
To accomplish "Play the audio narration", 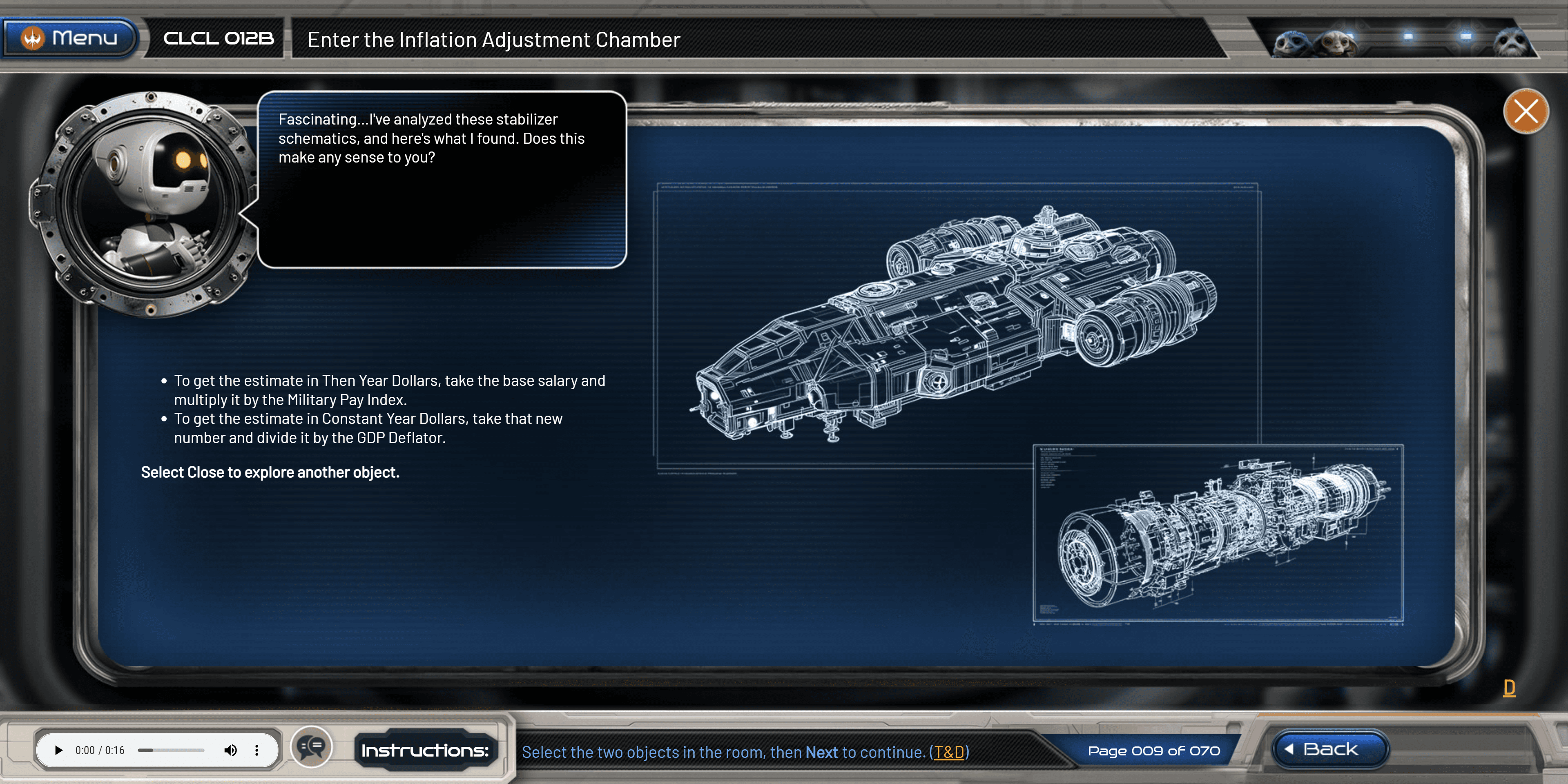I will click(58, 750).
